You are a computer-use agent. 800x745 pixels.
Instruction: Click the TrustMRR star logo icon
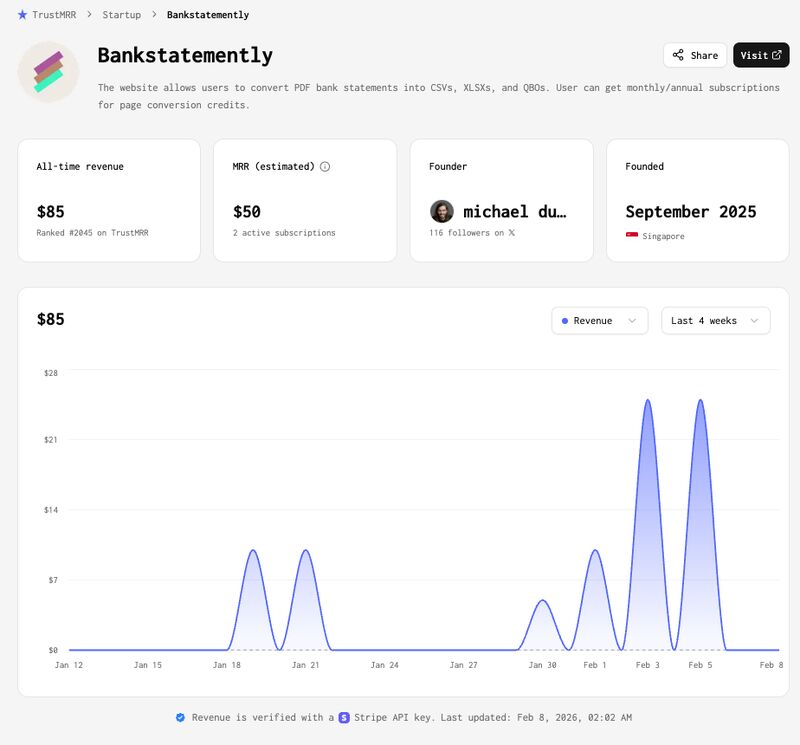pyautogui.click(x=22, y=15)
